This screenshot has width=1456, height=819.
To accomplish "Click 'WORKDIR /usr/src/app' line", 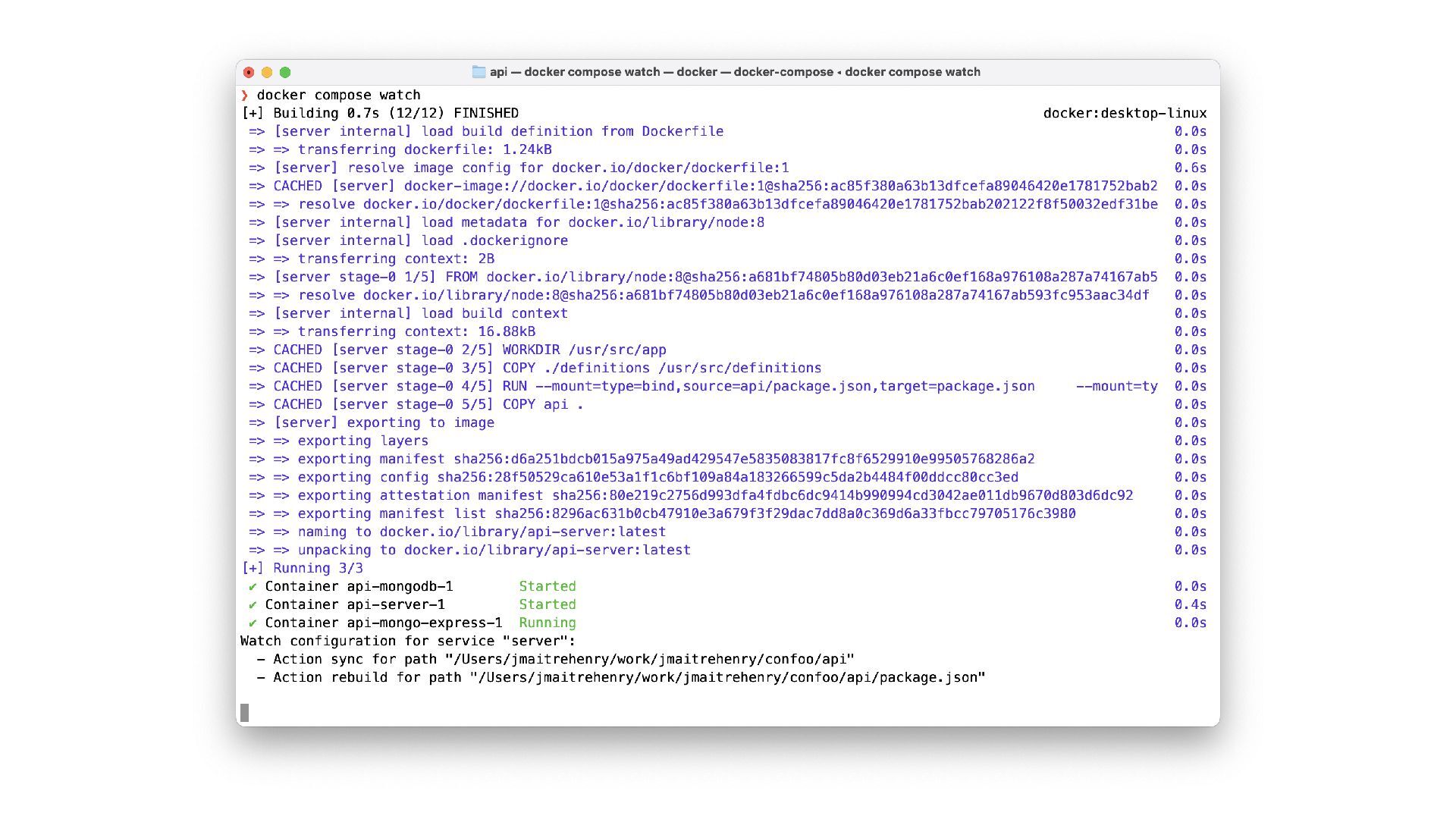I will pos(457,350).
